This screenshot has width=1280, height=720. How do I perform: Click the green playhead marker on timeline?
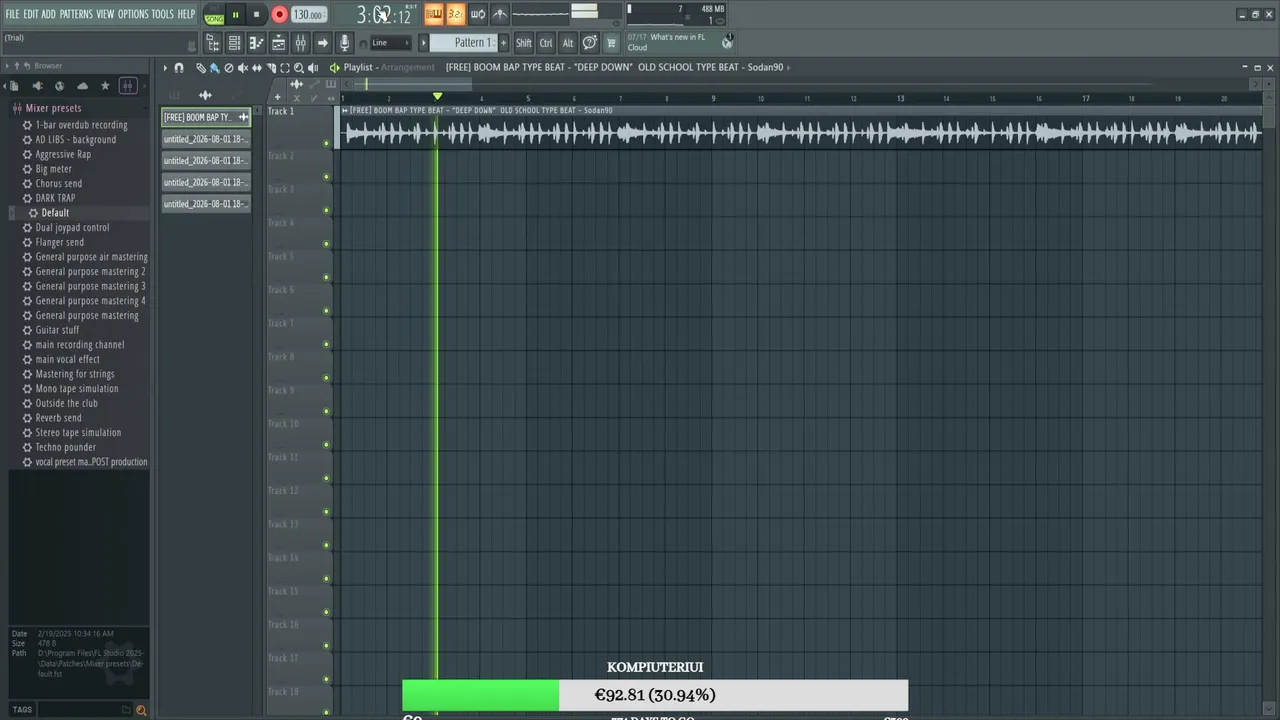point(437,96)
